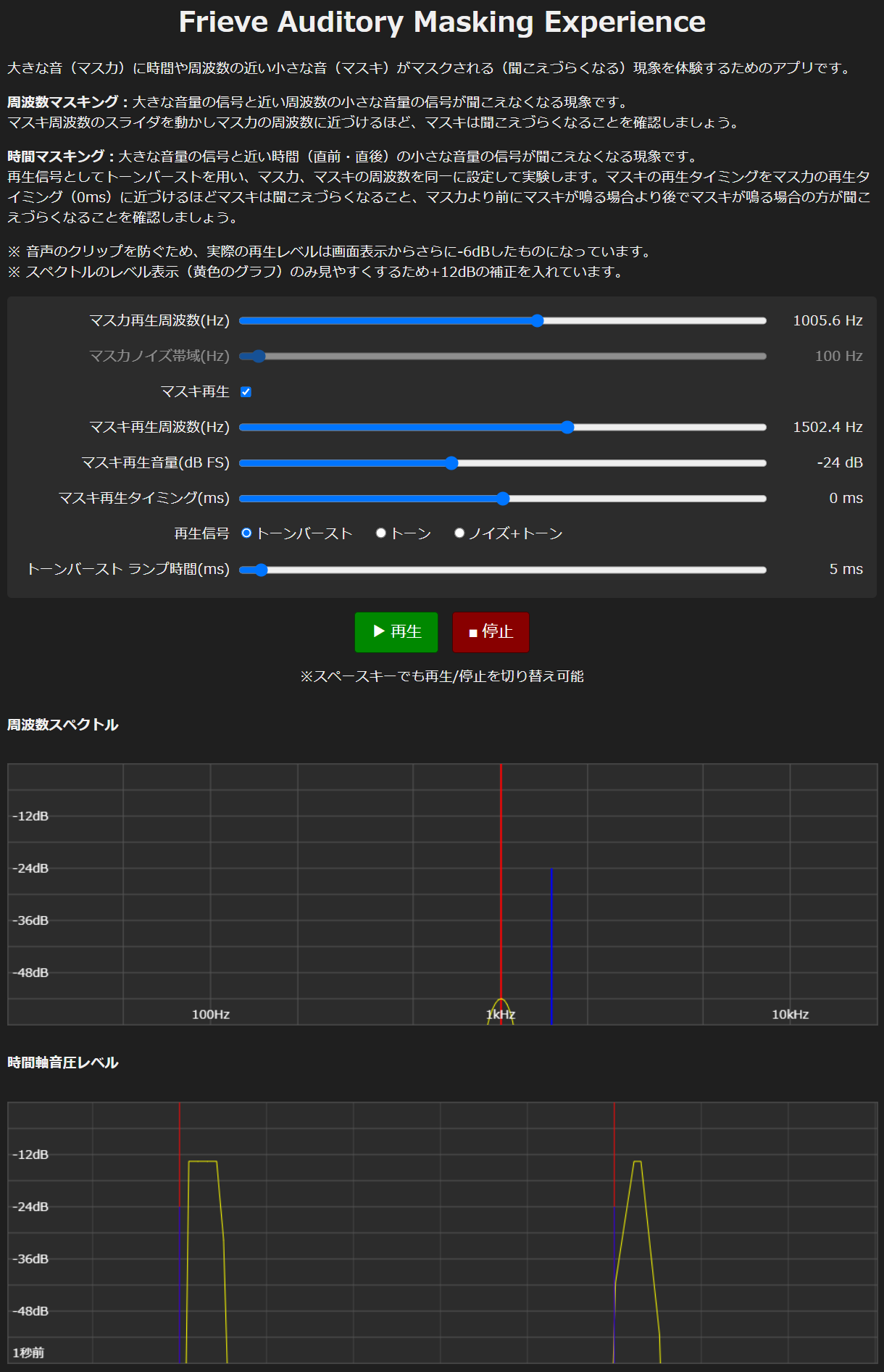Click the スペースキー playback hint text
884x1372 pixels.
442,676
